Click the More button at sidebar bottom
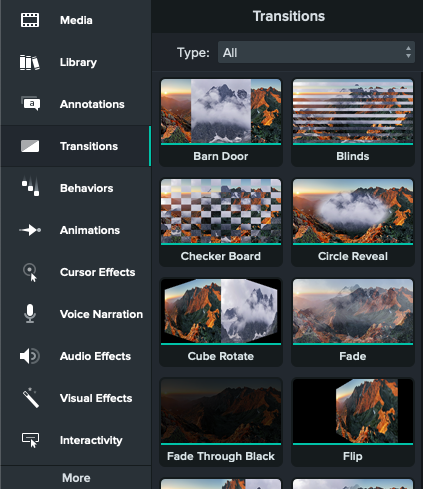Screen dimensions: 423x489 click(x=76, y=478)
